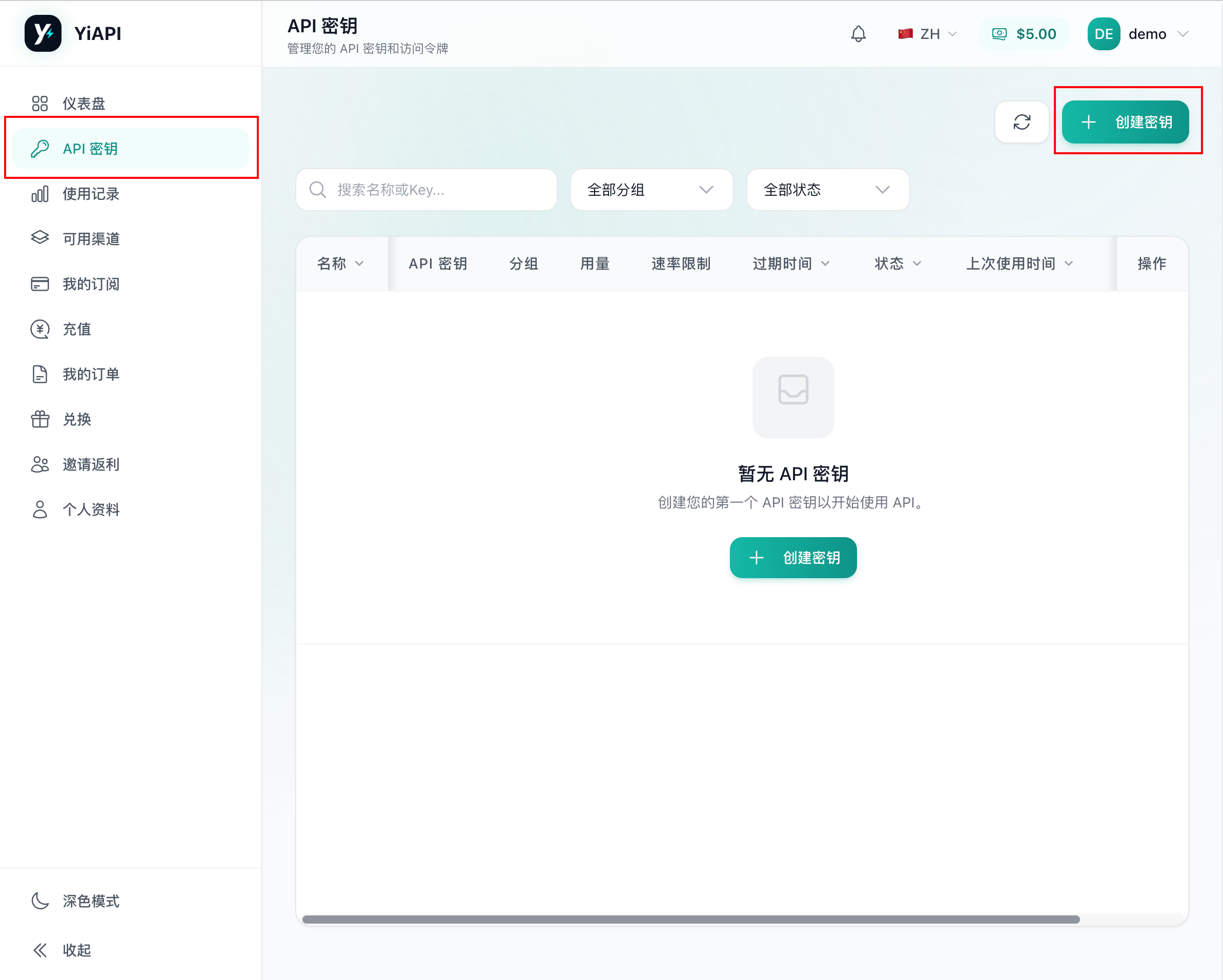Click 暂无 API 密钥 heading

(793, 474)
